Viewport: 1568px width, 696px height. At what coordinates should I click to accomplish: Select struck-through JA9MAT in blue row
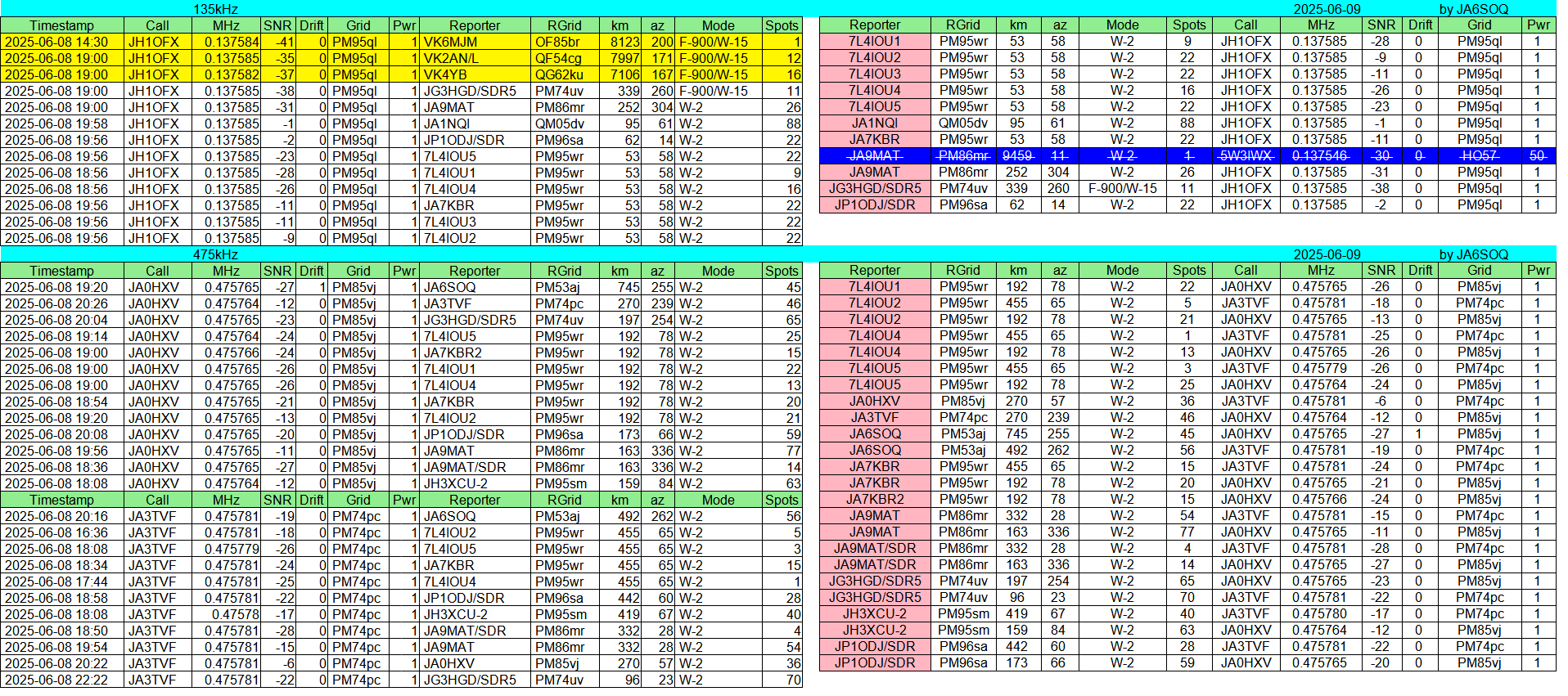pos(875,155)
